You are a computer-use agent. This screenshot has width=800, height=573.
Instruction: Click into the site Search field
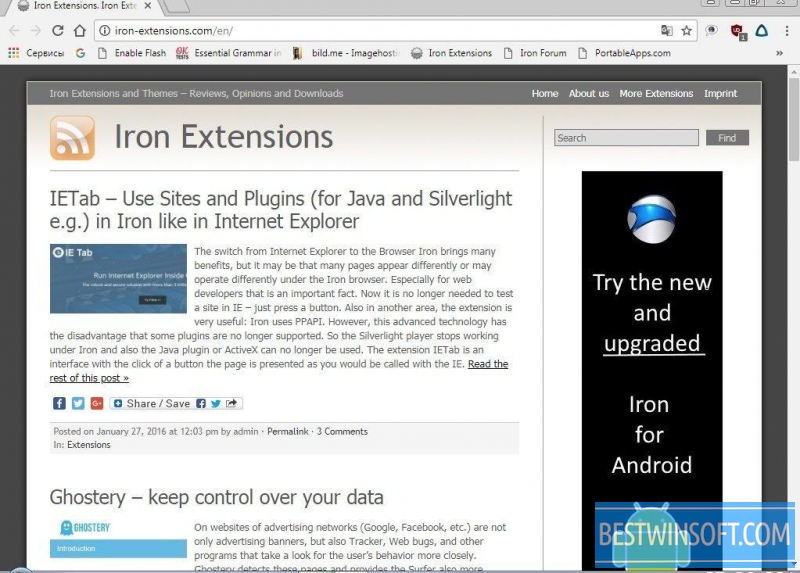pyautogui.click(x=626, y=138)
